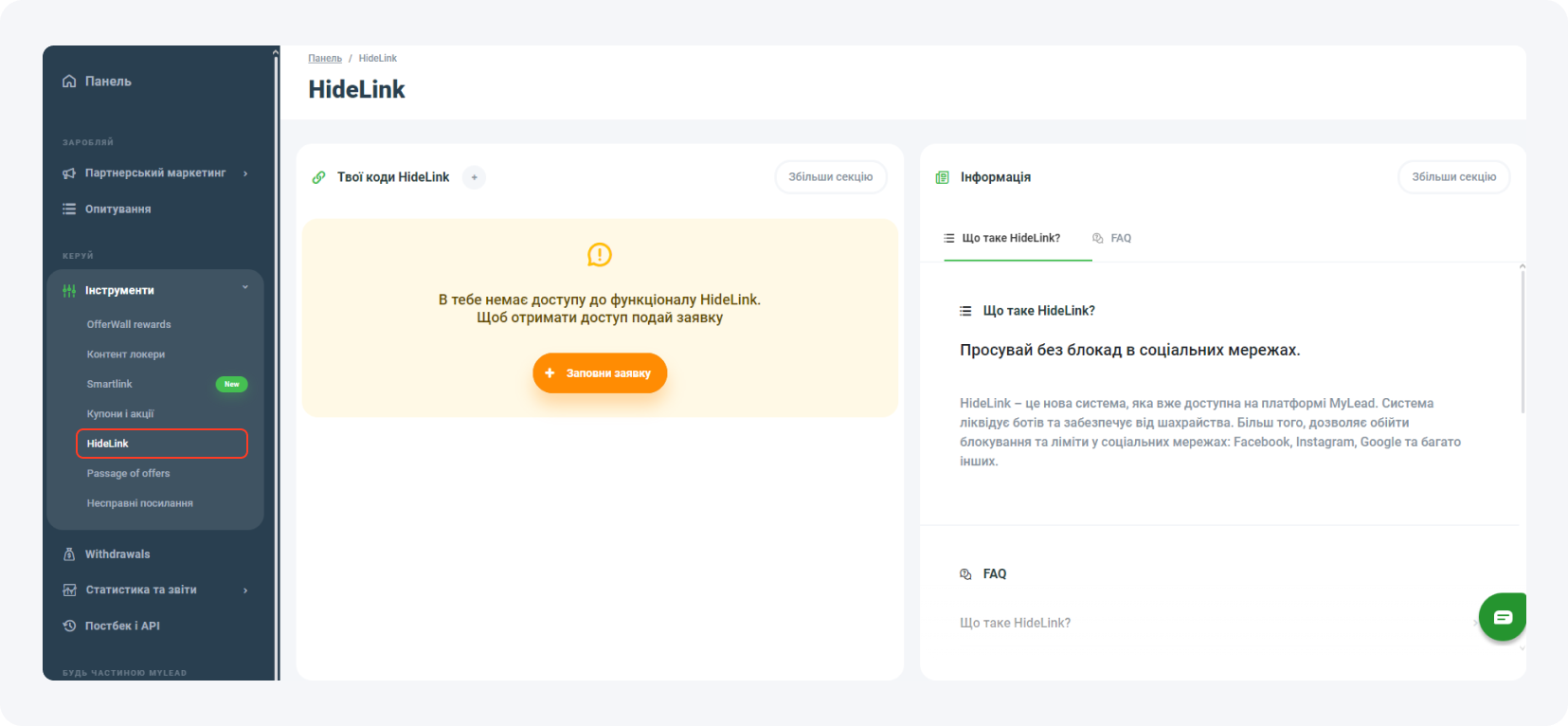Open Купони і акції menu item
1568x726 pixels.
pos(120,414)
